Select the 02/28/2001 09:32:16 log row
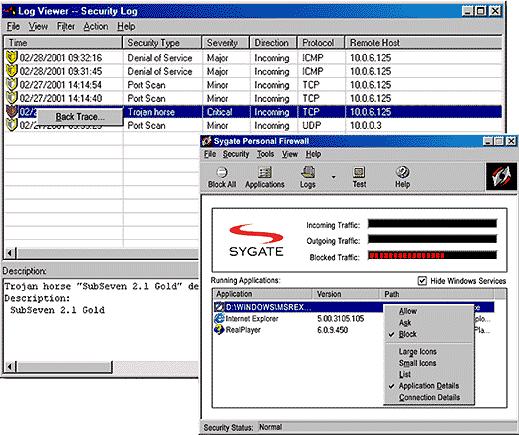The image size is (519, 435). coord(253,58)
